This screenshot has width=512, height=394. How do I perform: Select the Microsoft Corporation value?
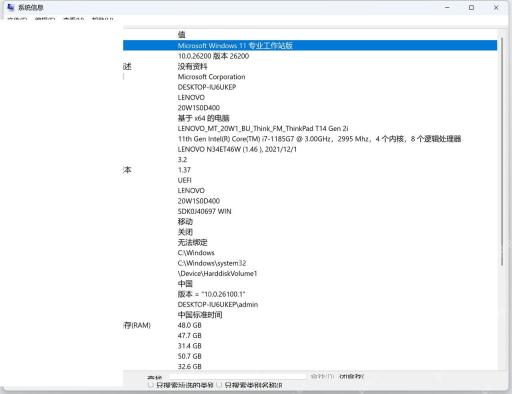coord(211,77)
